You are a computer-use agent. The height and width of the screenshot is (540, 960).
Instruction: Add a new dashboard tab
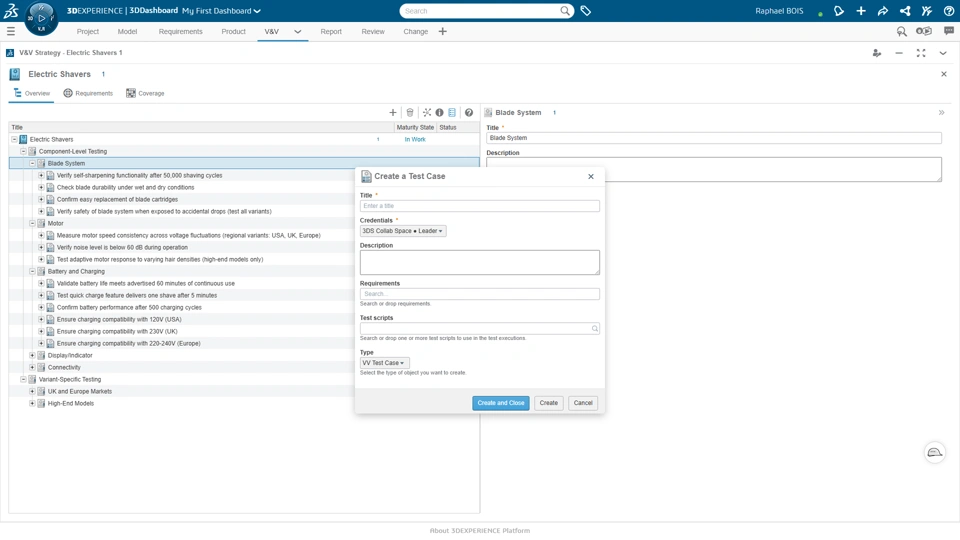[x=443, y=31]
